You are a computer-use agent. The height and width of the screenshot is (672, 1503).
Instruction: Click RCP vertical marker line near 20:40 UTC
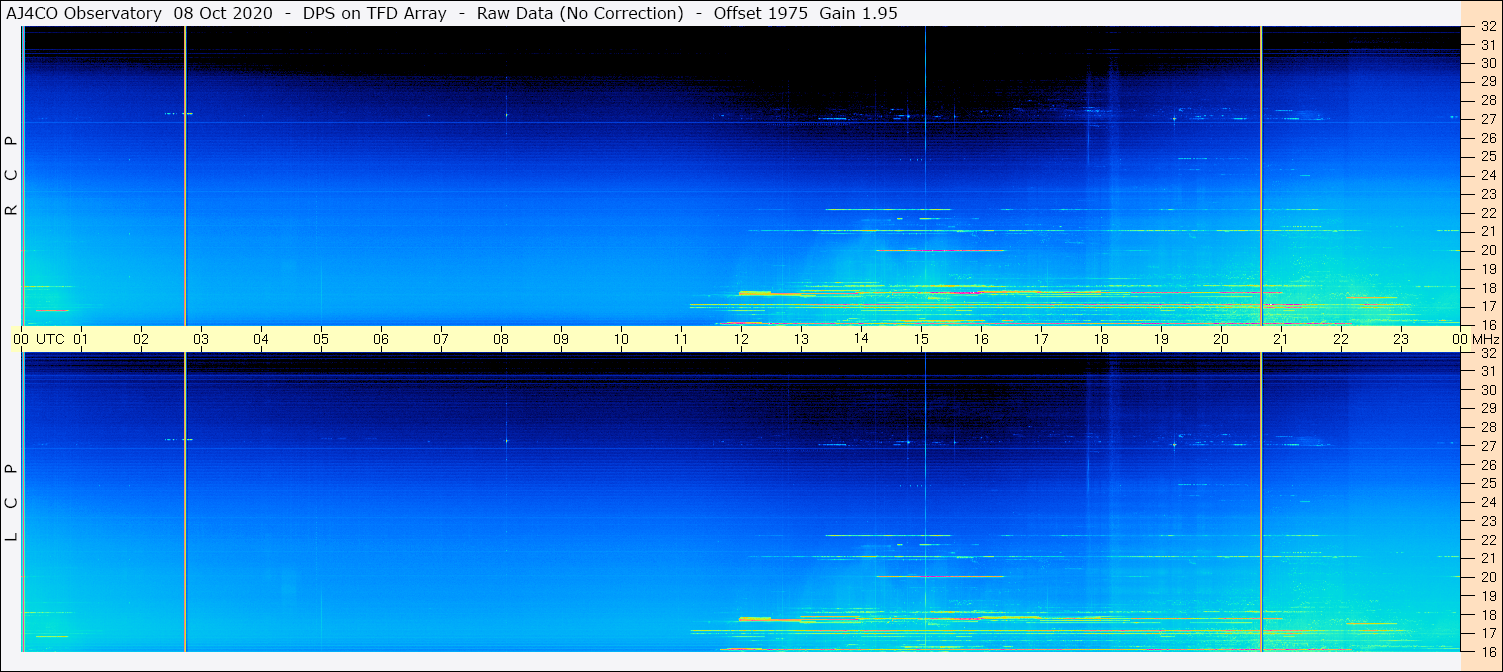1261,175
